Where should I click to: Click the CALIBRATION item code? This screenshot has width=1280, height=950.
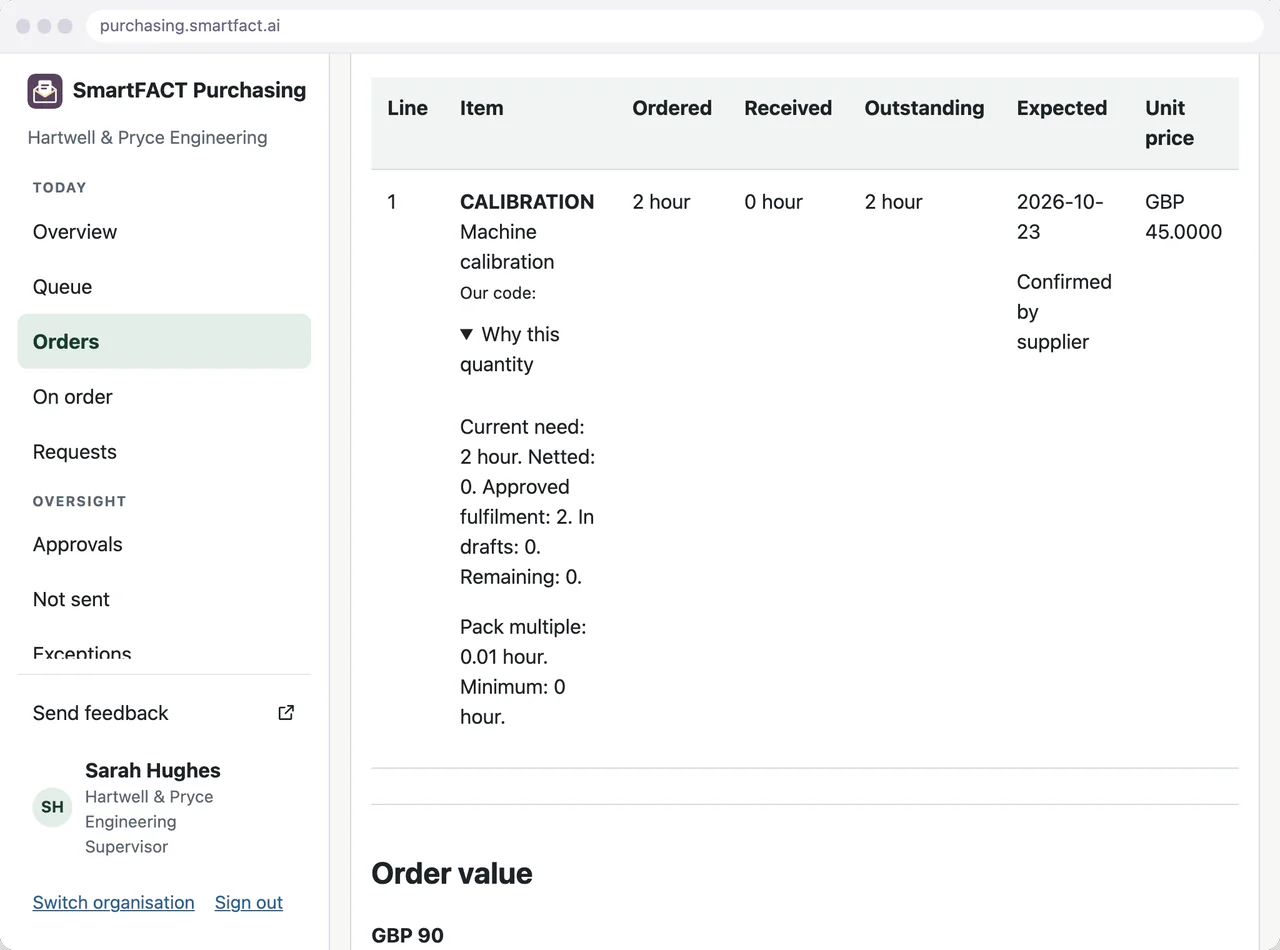click(527, 202)
